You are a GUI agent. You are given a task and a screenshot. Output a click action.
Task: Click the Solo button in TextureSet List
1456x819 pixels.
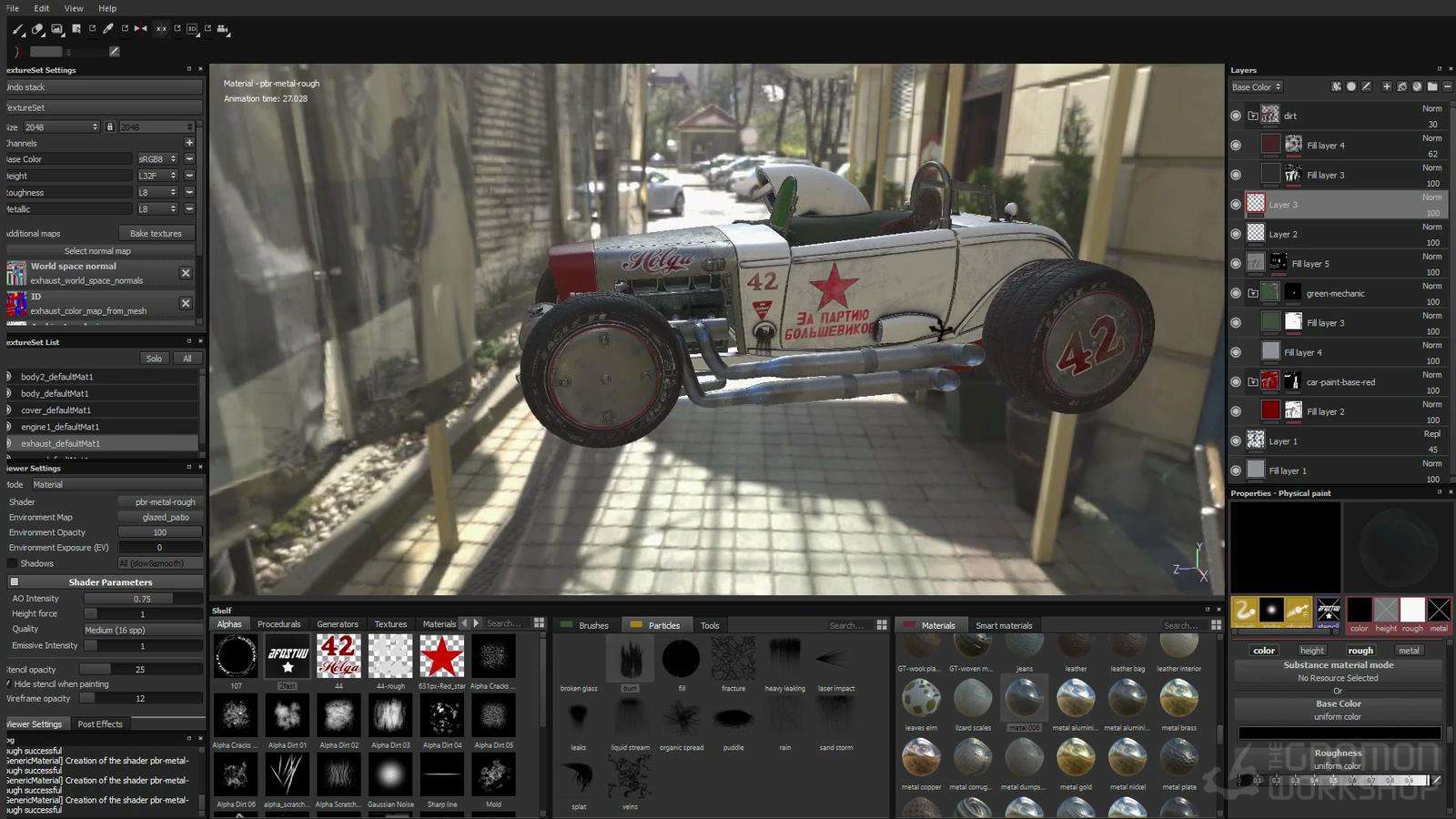(x=154, y=359)
